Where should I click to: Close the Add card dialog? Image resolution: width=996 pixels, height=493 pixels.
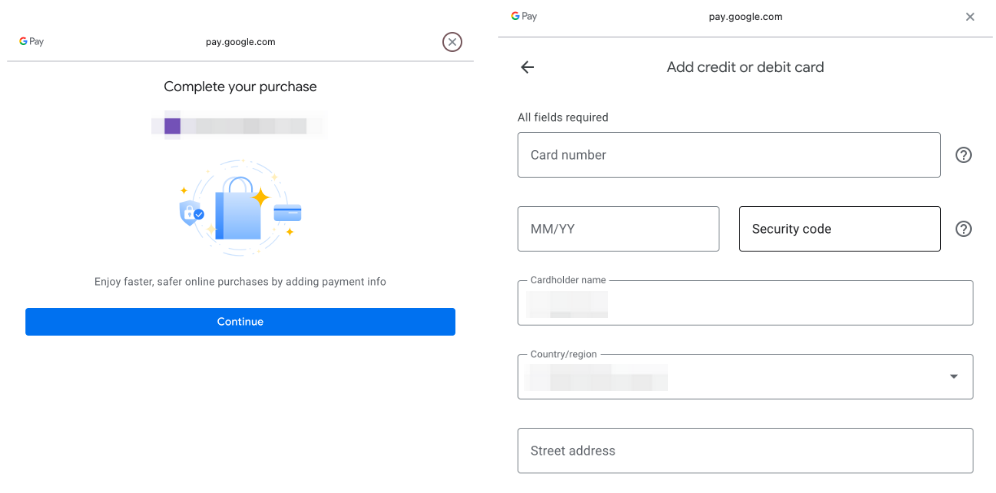tap(969, 17)
